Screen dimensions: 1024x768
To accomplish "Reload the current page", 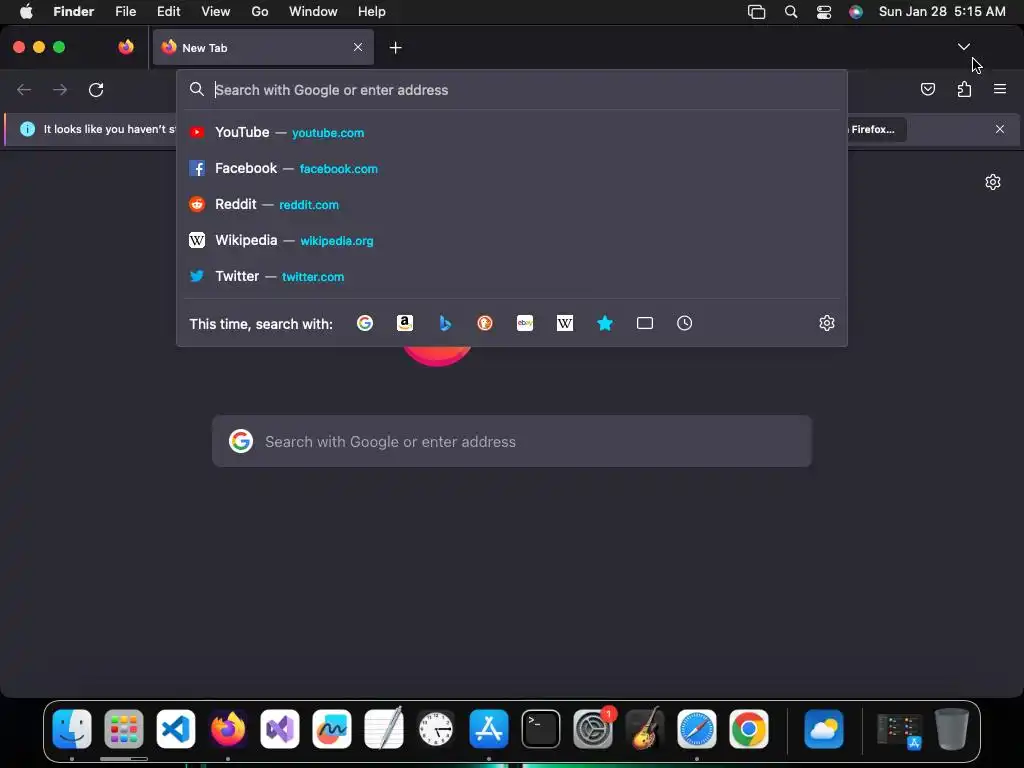I will coord(96,89).
